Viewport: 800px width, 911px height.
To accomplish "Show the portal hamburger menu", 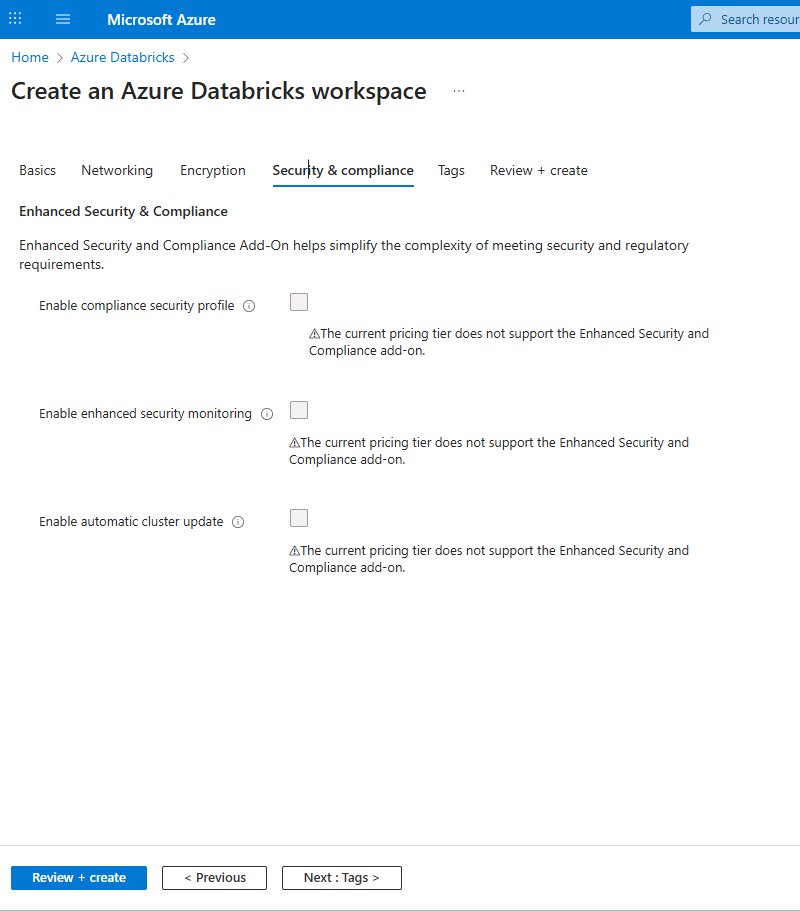I will tap(63, 19).
